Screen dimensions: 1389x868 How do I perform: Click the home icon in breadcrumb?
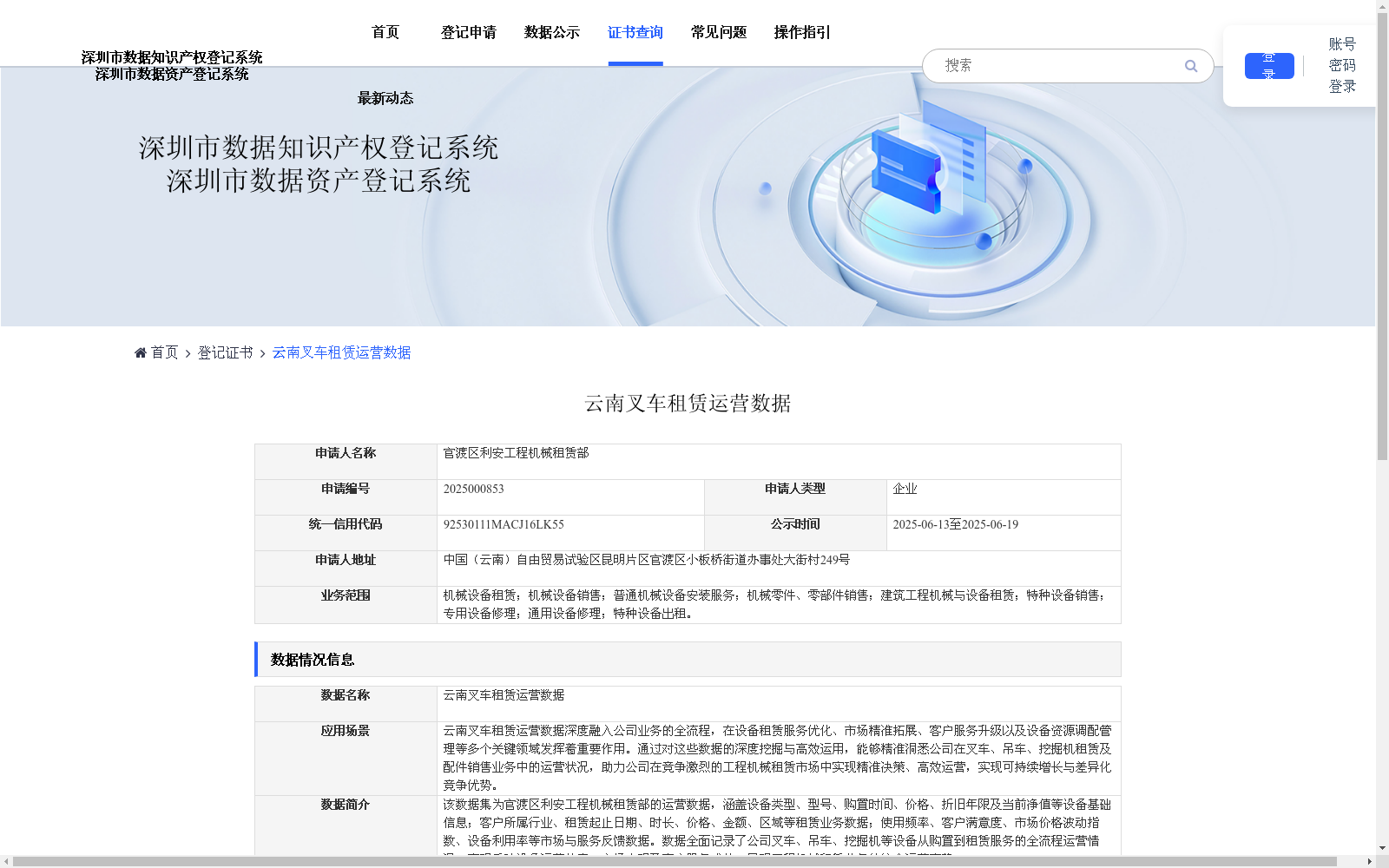[x=141, y=352]
